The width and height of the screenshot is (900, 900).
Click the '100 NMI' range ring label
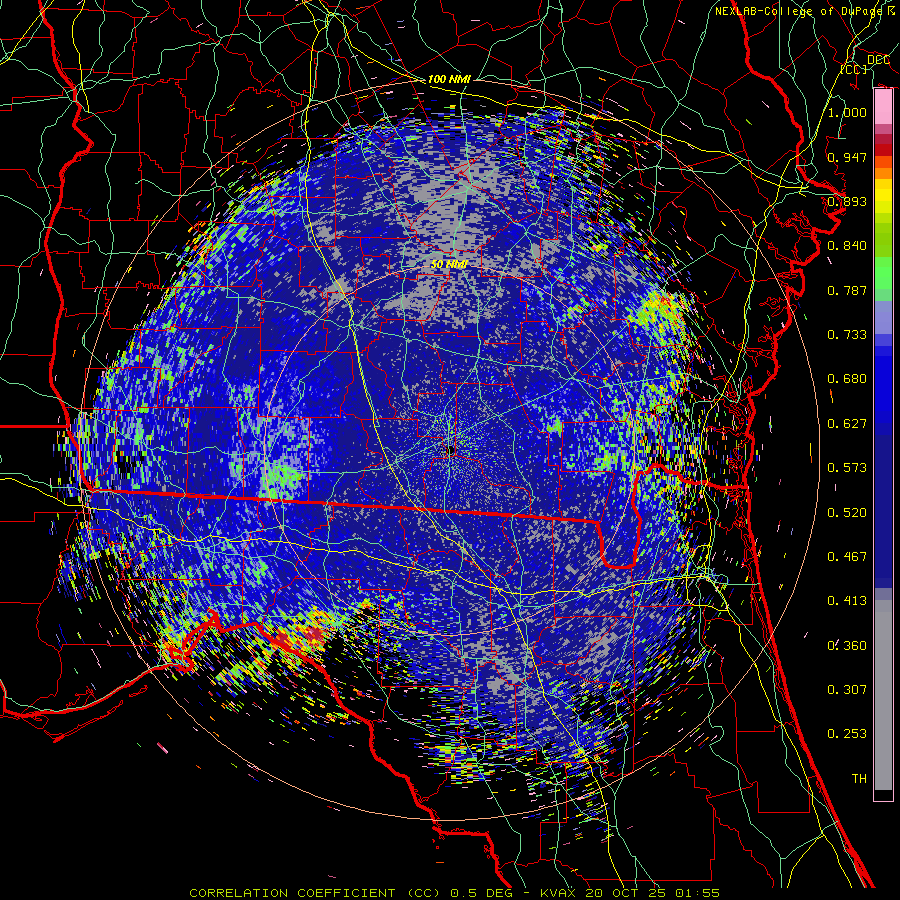coord(449,79)
